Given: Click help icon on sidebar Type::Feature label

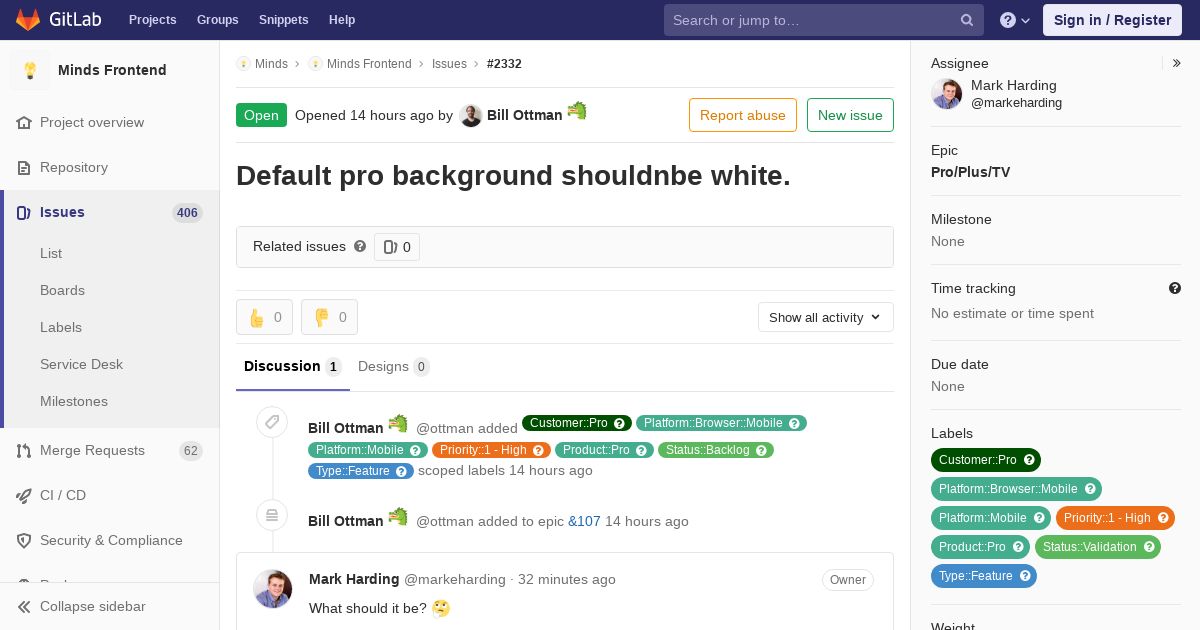Looking at the screenshot, I should 1025,576.
